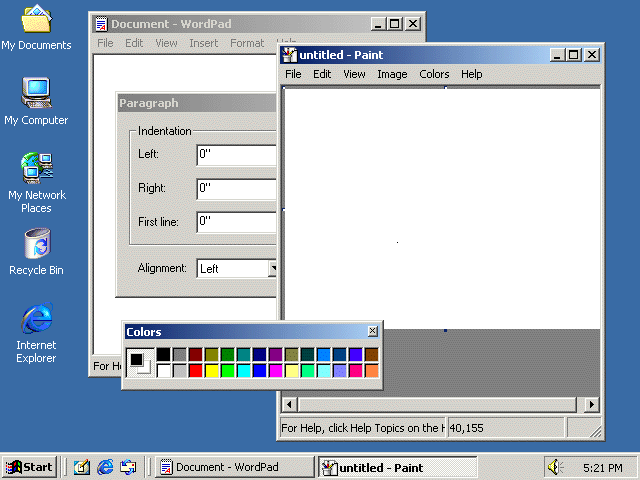Click the volume speaker tray icon

(555, 467)
